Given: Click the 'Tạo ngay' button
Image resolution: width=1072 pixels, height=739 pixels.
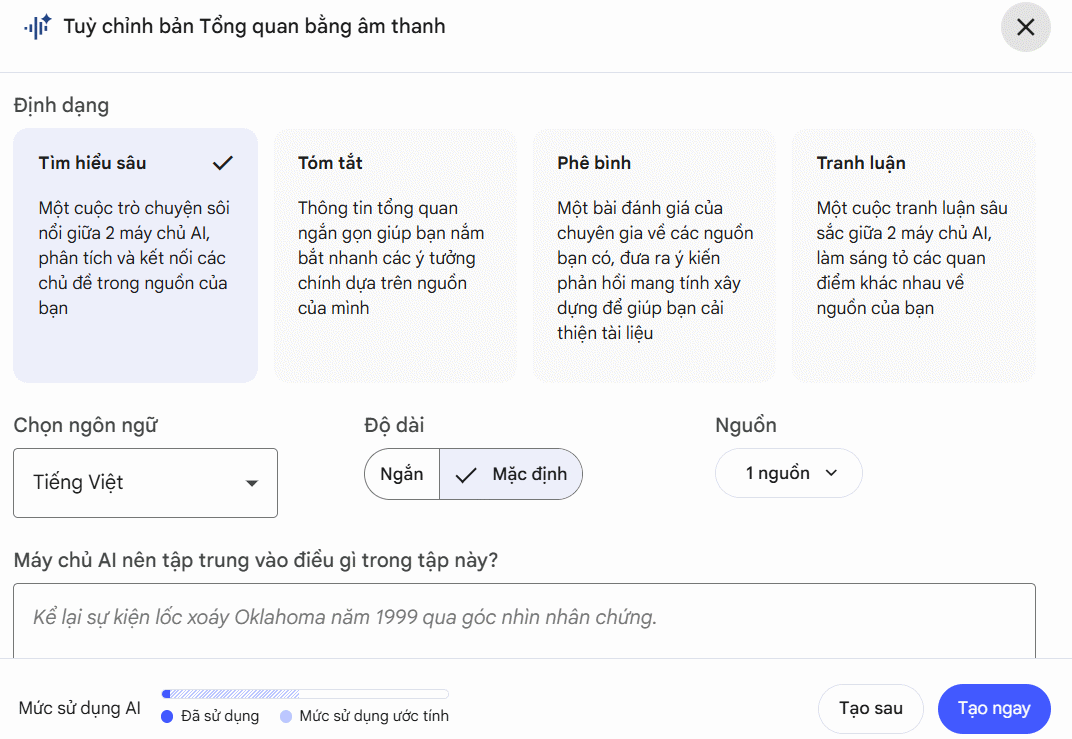Looking at the screenshot, I should tap(994, 709).
